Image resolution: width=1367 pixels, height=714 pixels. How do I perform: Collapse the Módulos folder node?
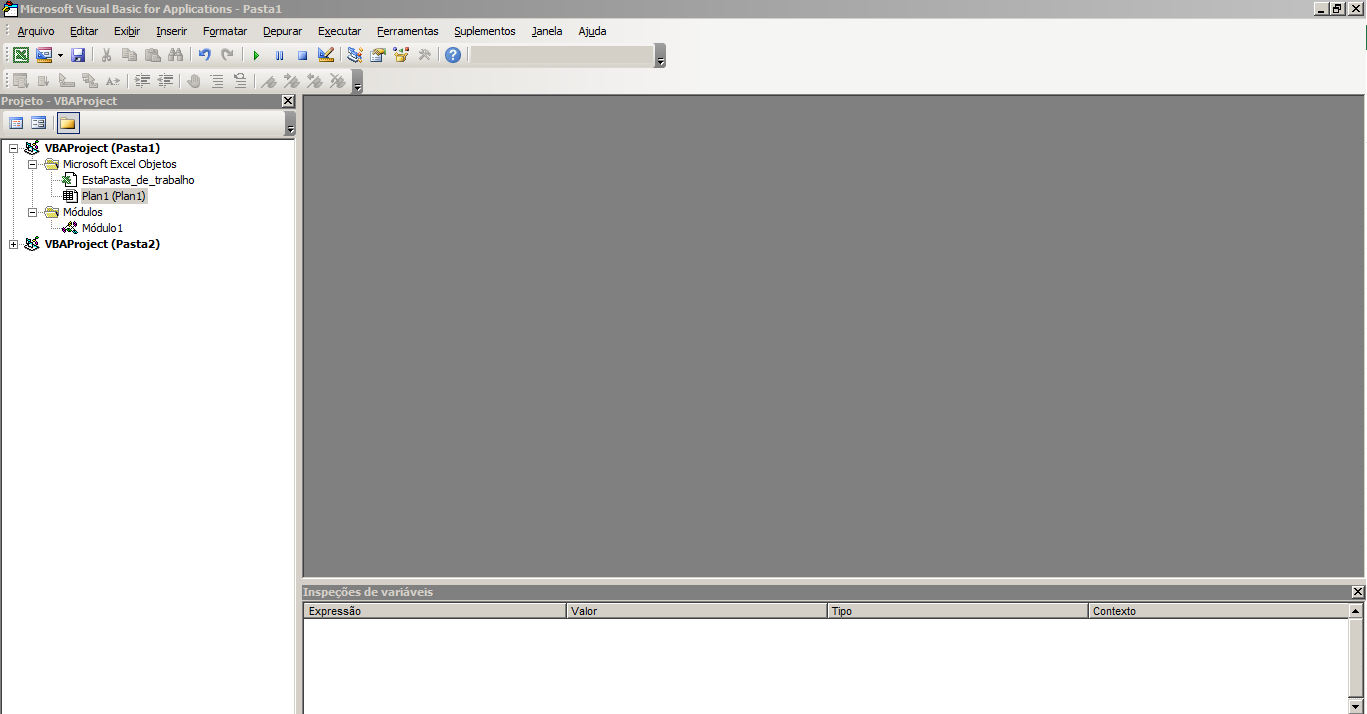coord(32,212)
